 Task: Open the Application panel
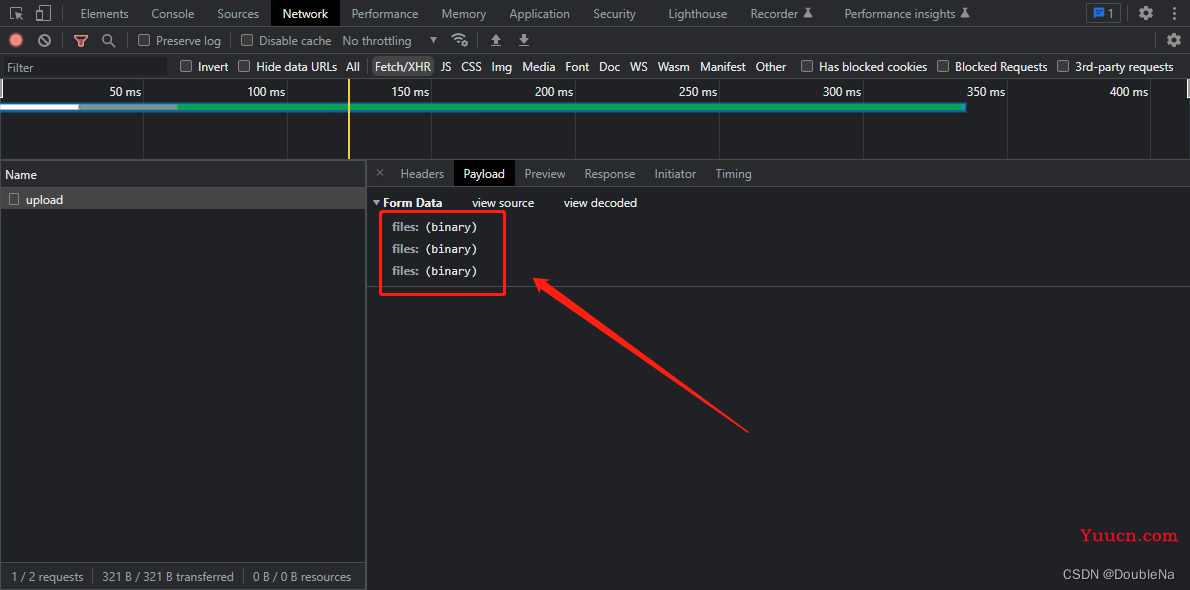540,14
